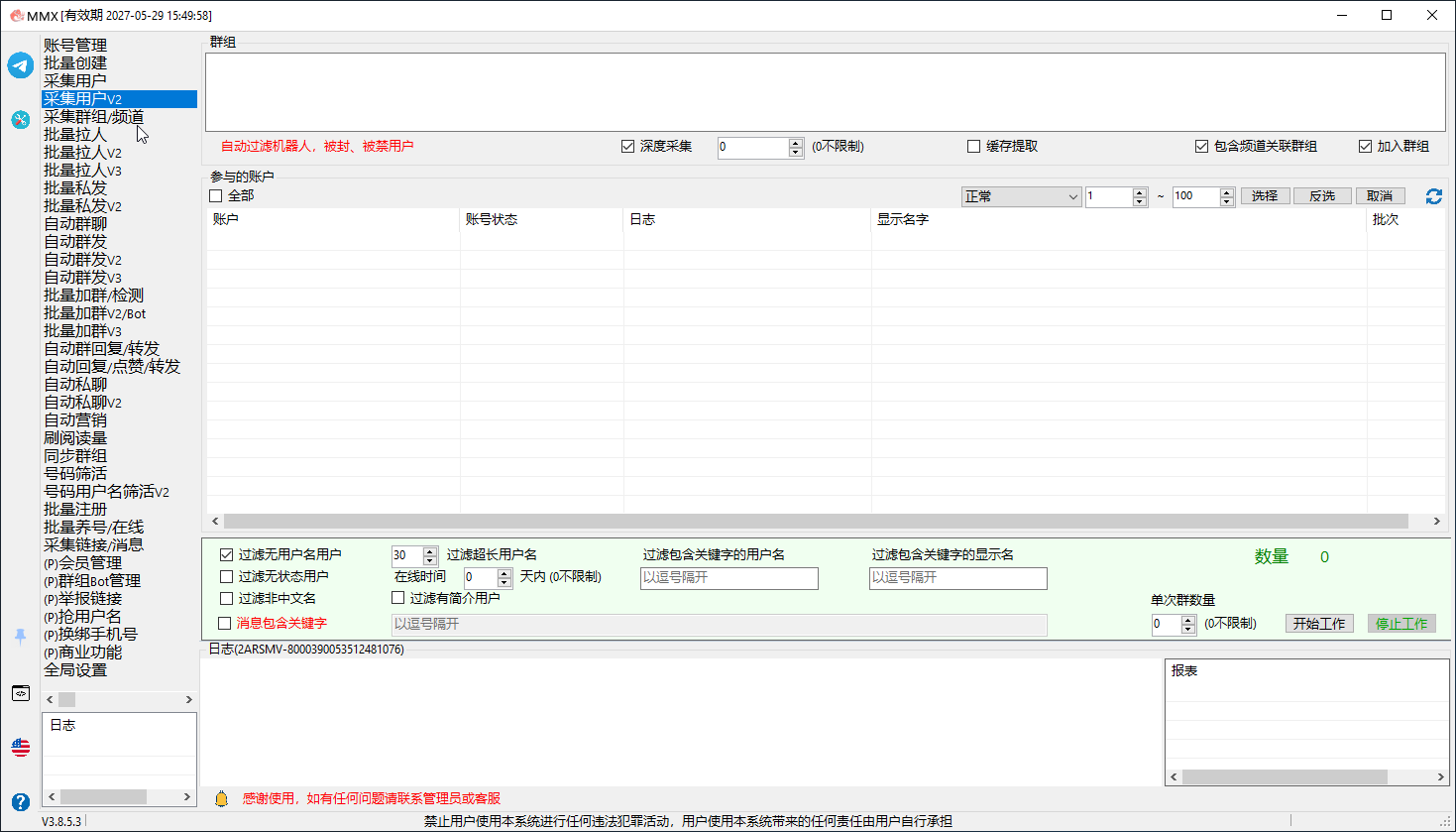Open the Telegram icon in left sidebar
The height and width of the screenshot is (832, 1456).
[21, 65]
